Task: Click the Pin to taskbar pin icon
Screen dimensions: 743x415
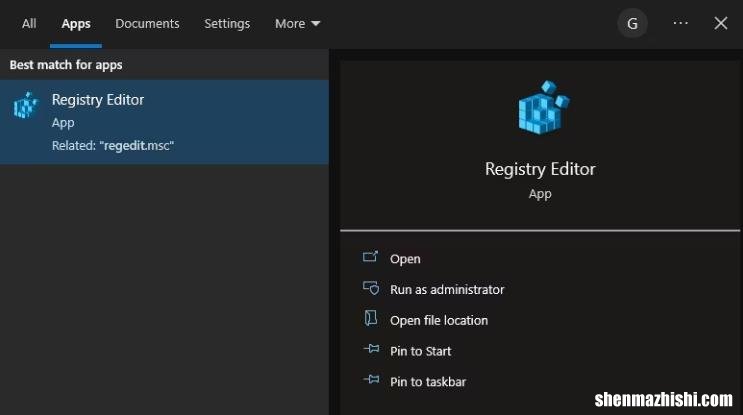Action: pyautogui.click(x=371, y=379)
